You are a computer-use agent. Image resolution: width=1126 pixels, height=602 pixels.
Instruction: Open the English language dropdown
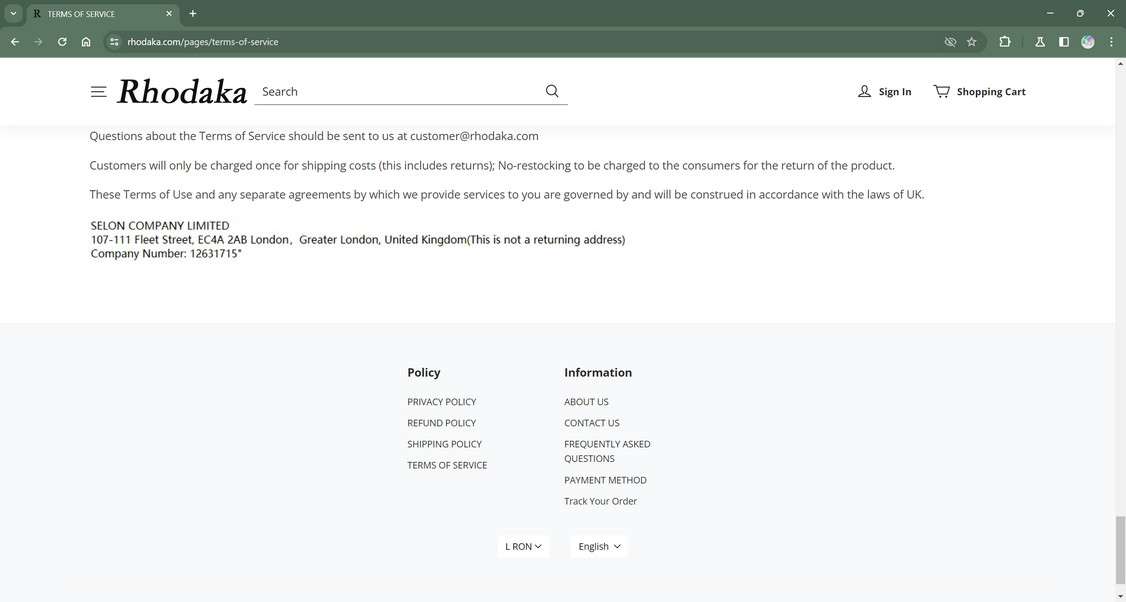pyautogui.click(x=599, y=547)
